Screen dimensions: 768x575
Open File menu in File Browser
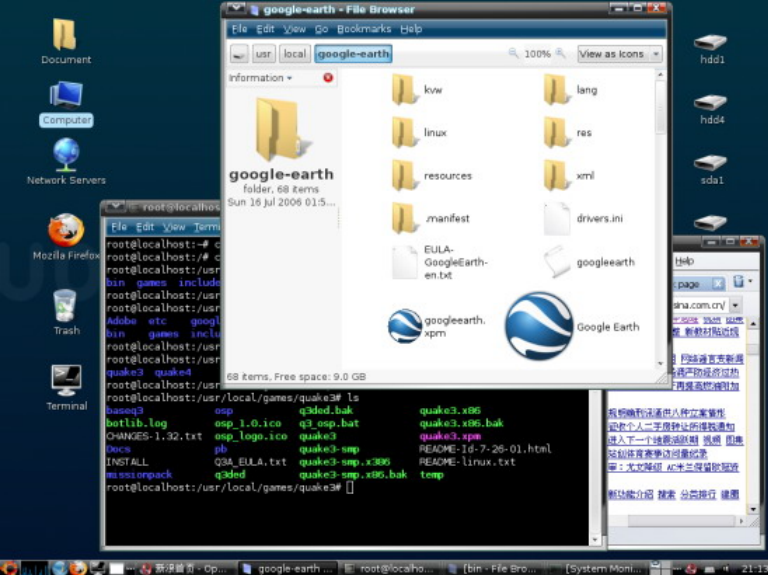pyautogui.click(x=239, y=29)
